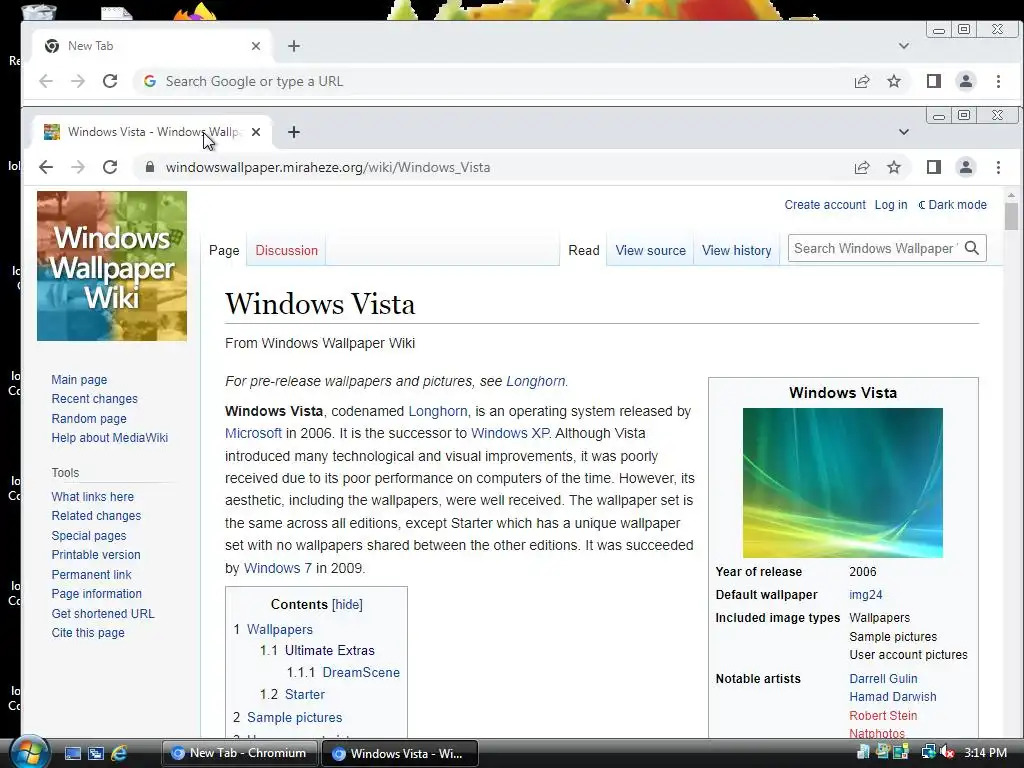Bookmark the wiki page with star icon
Image resolution: width=1024 pixels, height=768 pixels.
(x=894, y=167)
